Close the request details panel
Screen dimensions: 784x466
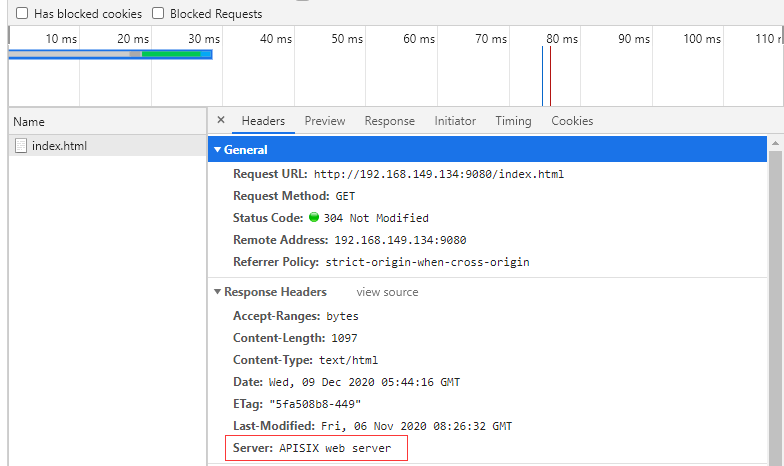pyautogui.click(x=221, y=121)
